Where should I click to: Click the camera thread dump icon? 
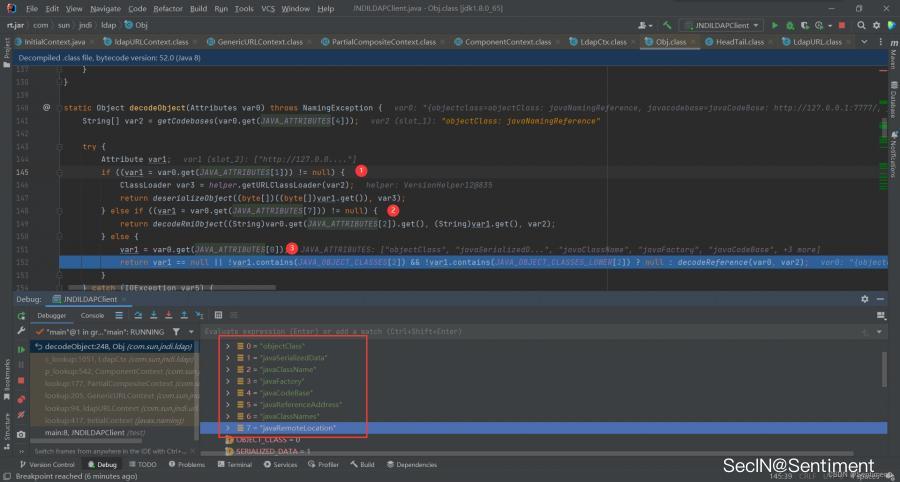point(21,434)
